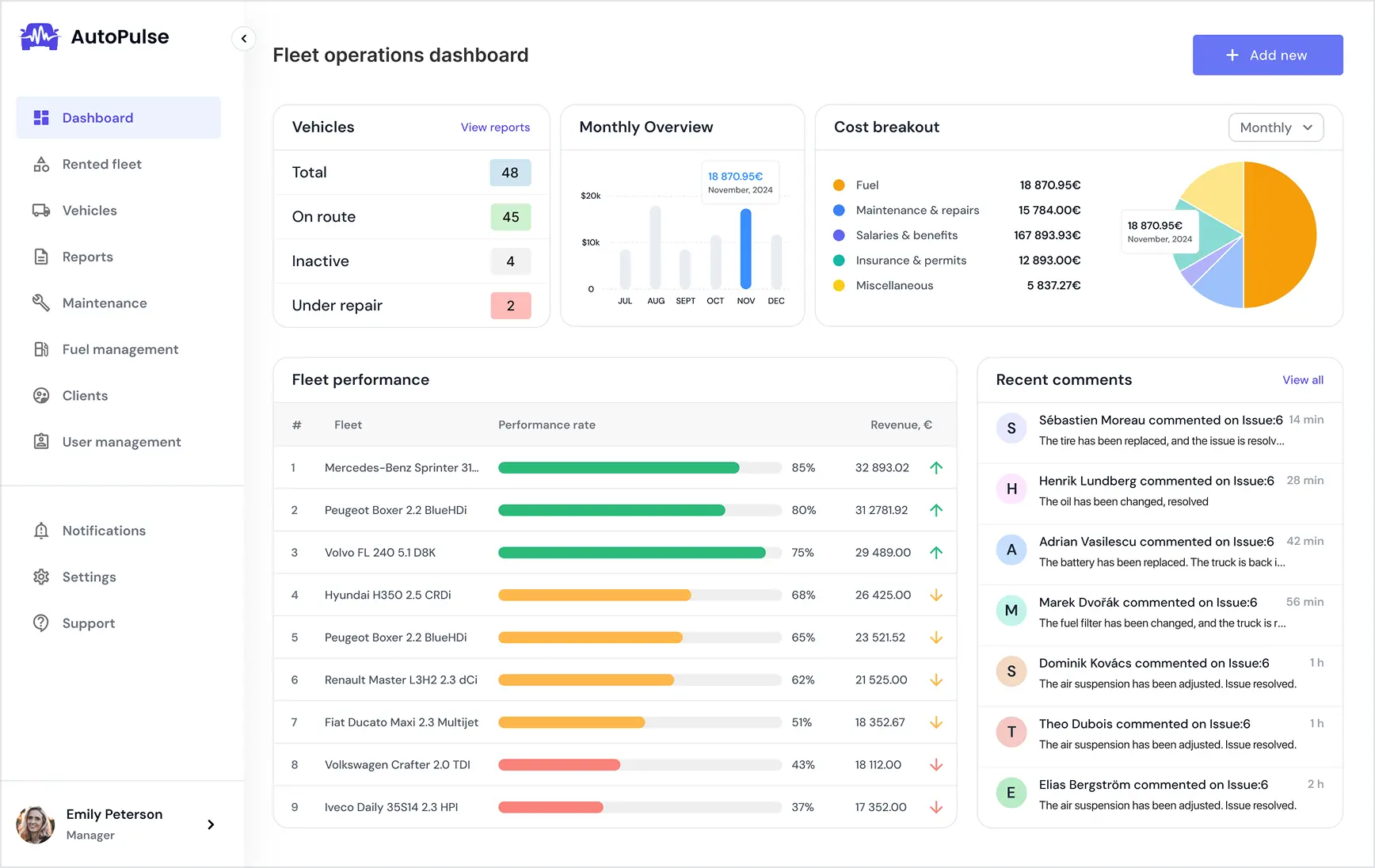Click the up arrow on Volvo FL 240 row

[936, 553]
